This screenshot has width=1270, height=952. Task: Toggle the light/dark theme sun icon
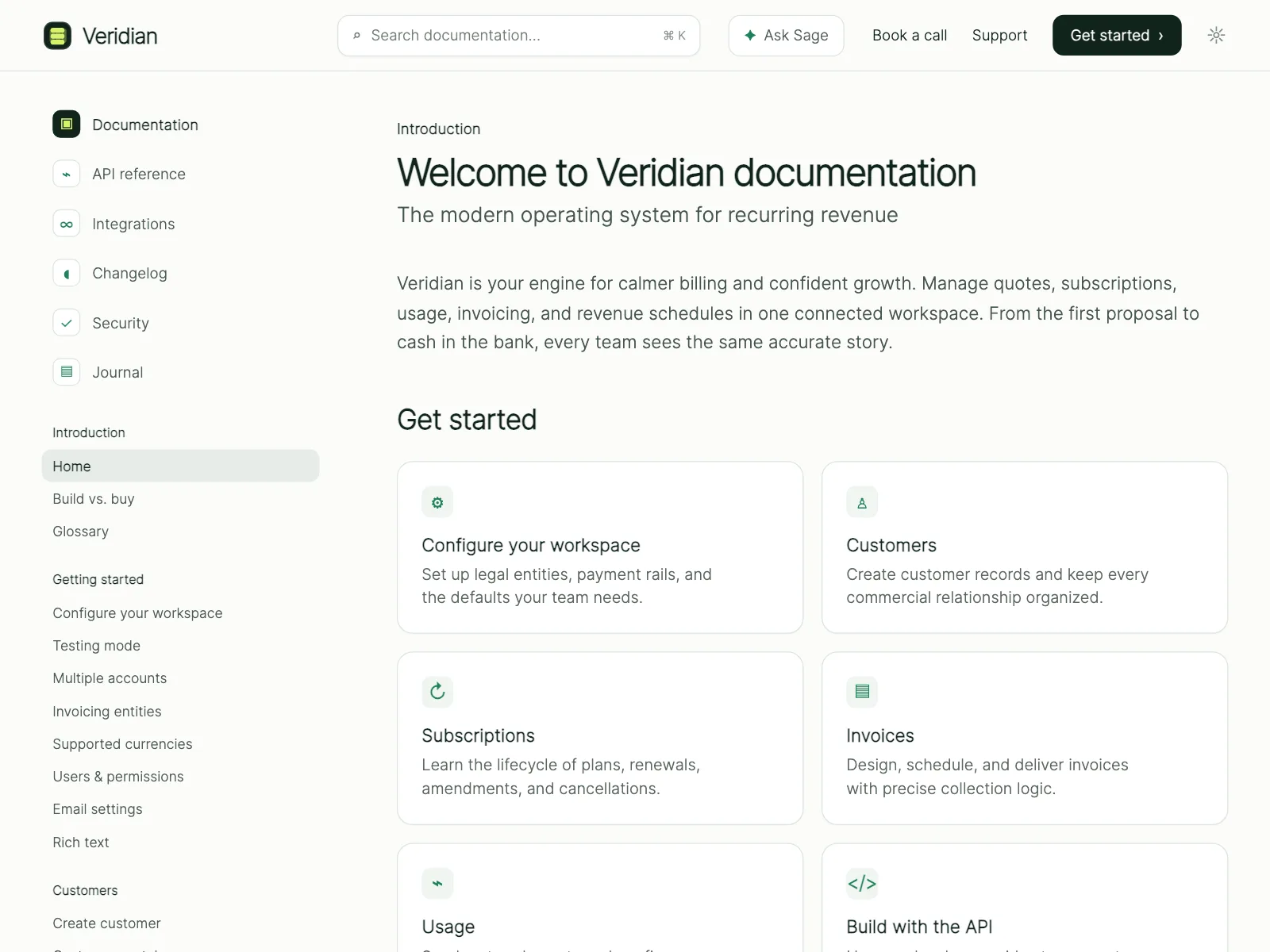click(x=1216, y=35)
